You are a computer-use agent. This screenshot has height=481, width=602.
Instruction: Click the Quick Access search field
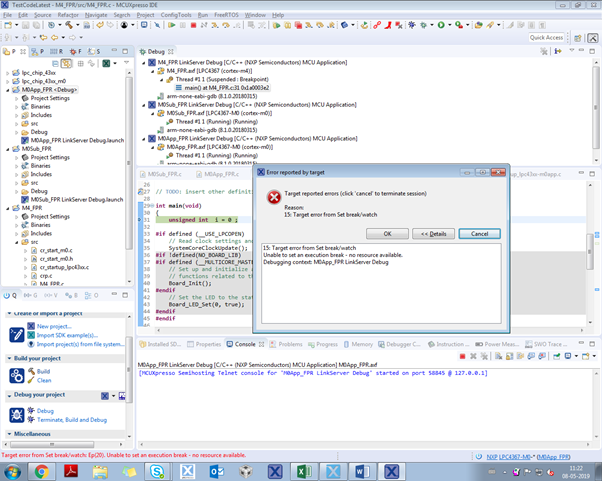pos(546,38)
